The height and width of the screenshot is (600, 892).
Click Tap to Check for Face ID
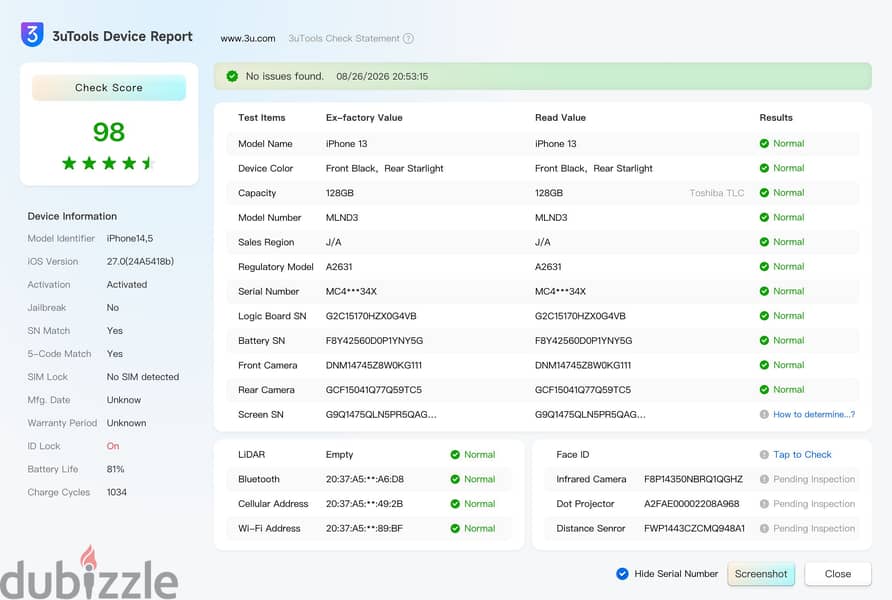802,454
